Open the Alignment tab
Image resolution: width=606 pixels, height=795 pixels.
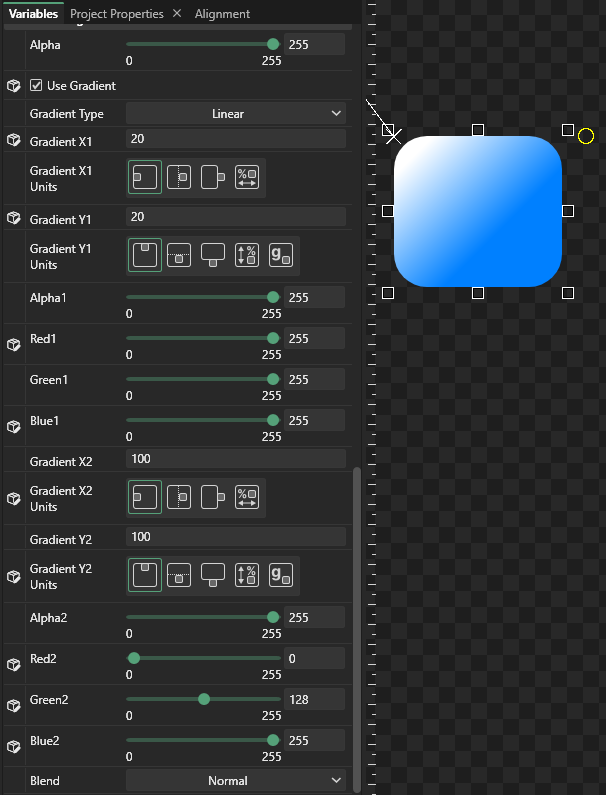coord(222,14)
